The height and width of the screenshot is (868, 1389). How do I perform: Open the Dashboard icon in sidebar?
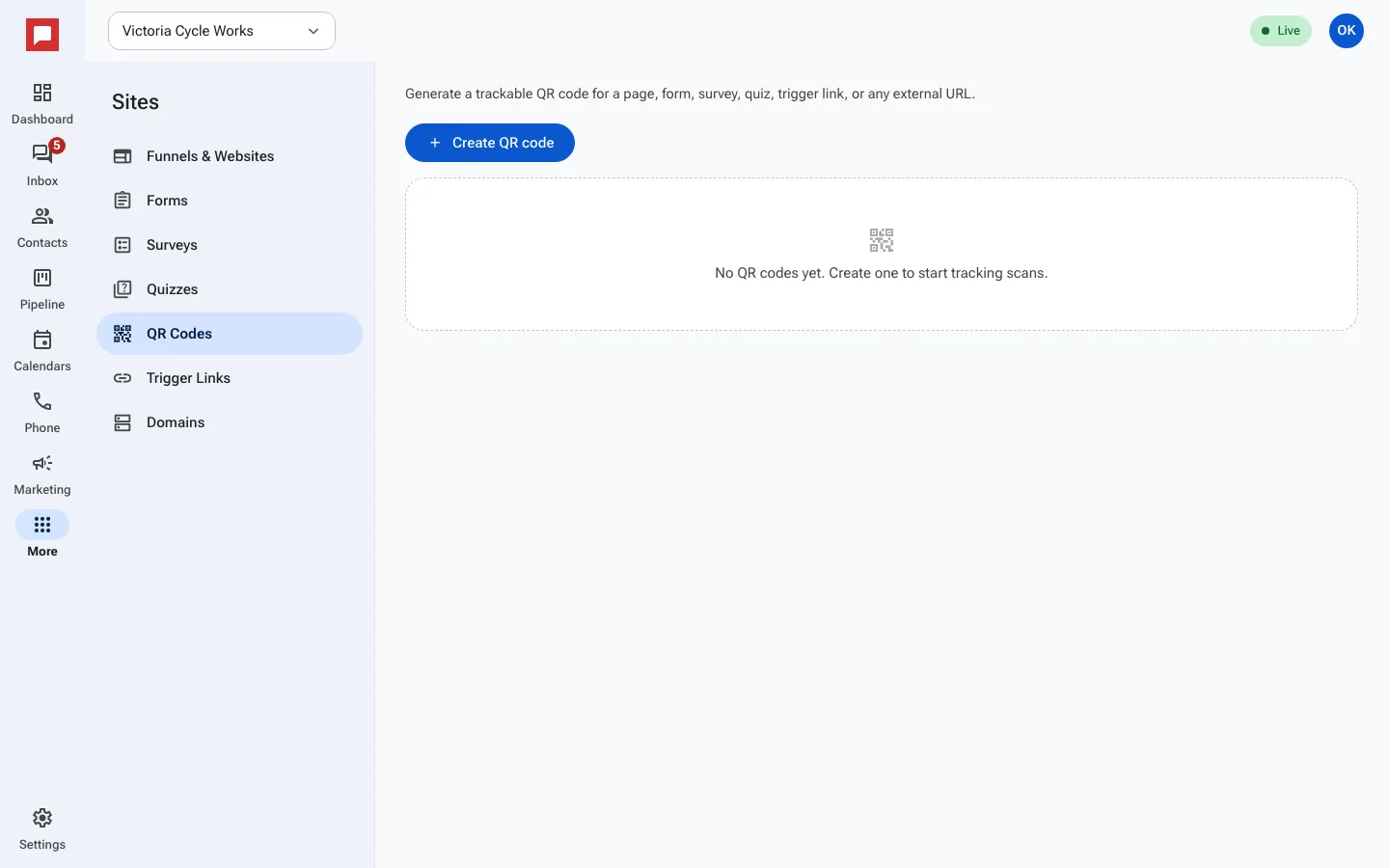coord(42,93)
